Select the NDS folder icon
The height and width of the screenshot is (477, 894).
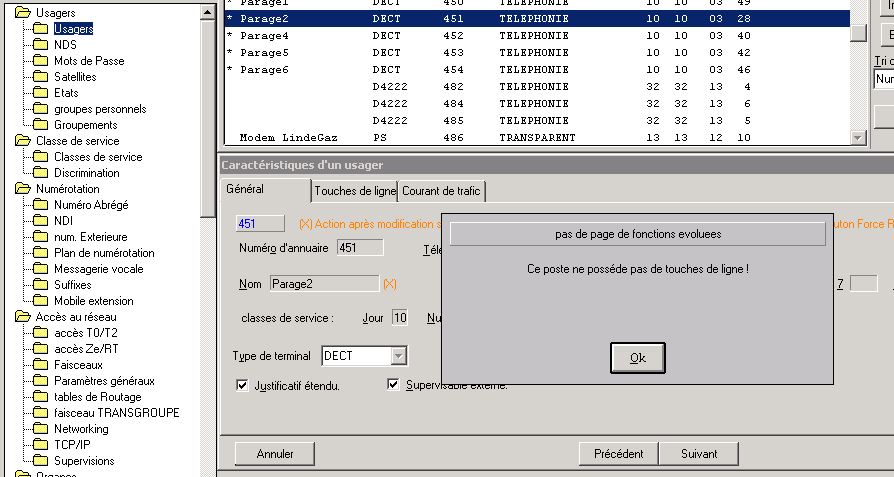click(40, 44)
